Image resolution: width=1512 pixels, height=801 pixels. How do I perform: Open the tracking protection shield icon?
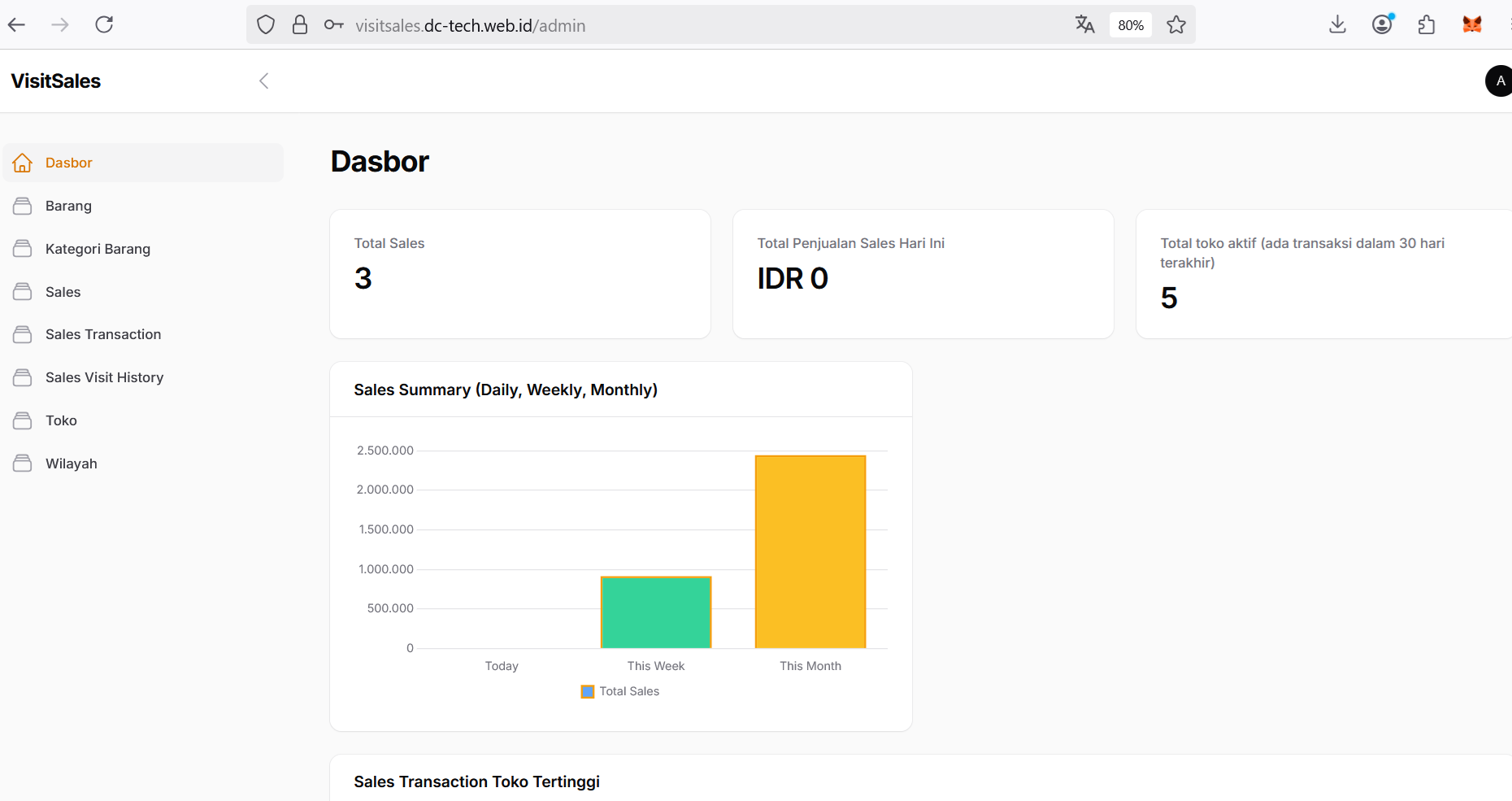click(x=265, y=24)
